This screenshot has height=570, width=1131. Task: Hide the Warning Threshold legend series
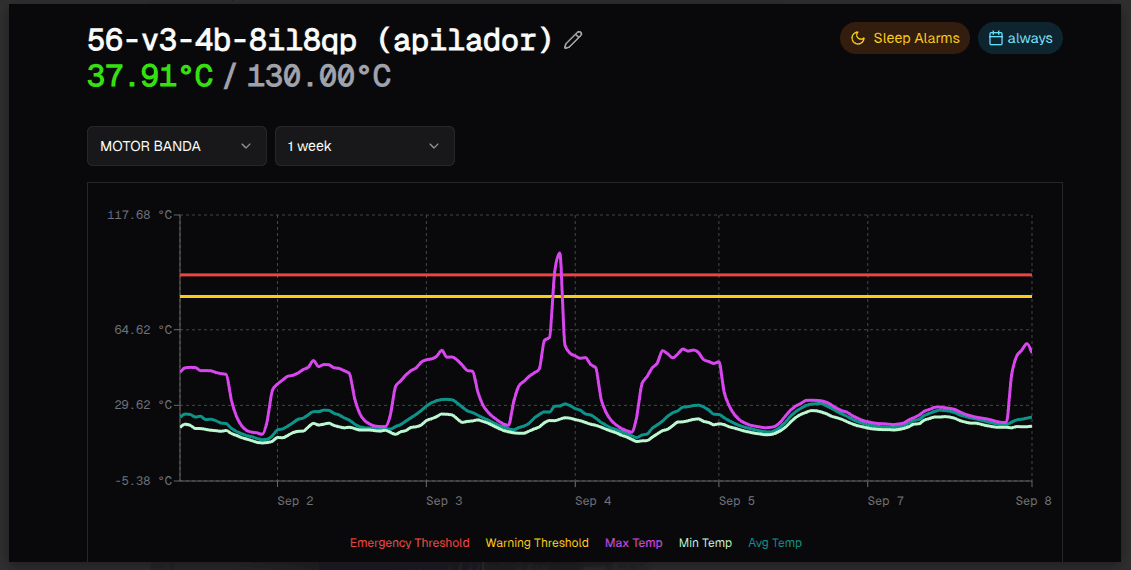coord(537,543)
